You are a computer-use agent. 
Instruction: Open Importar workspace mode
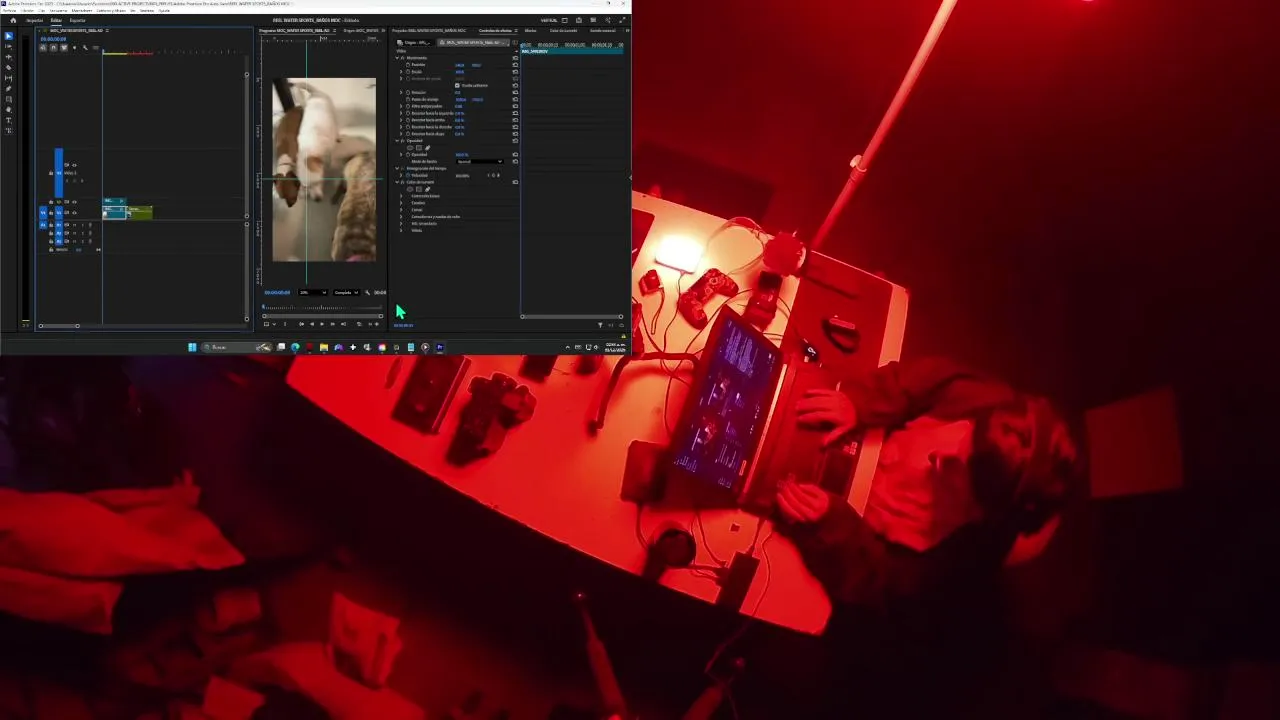point(35,20)
